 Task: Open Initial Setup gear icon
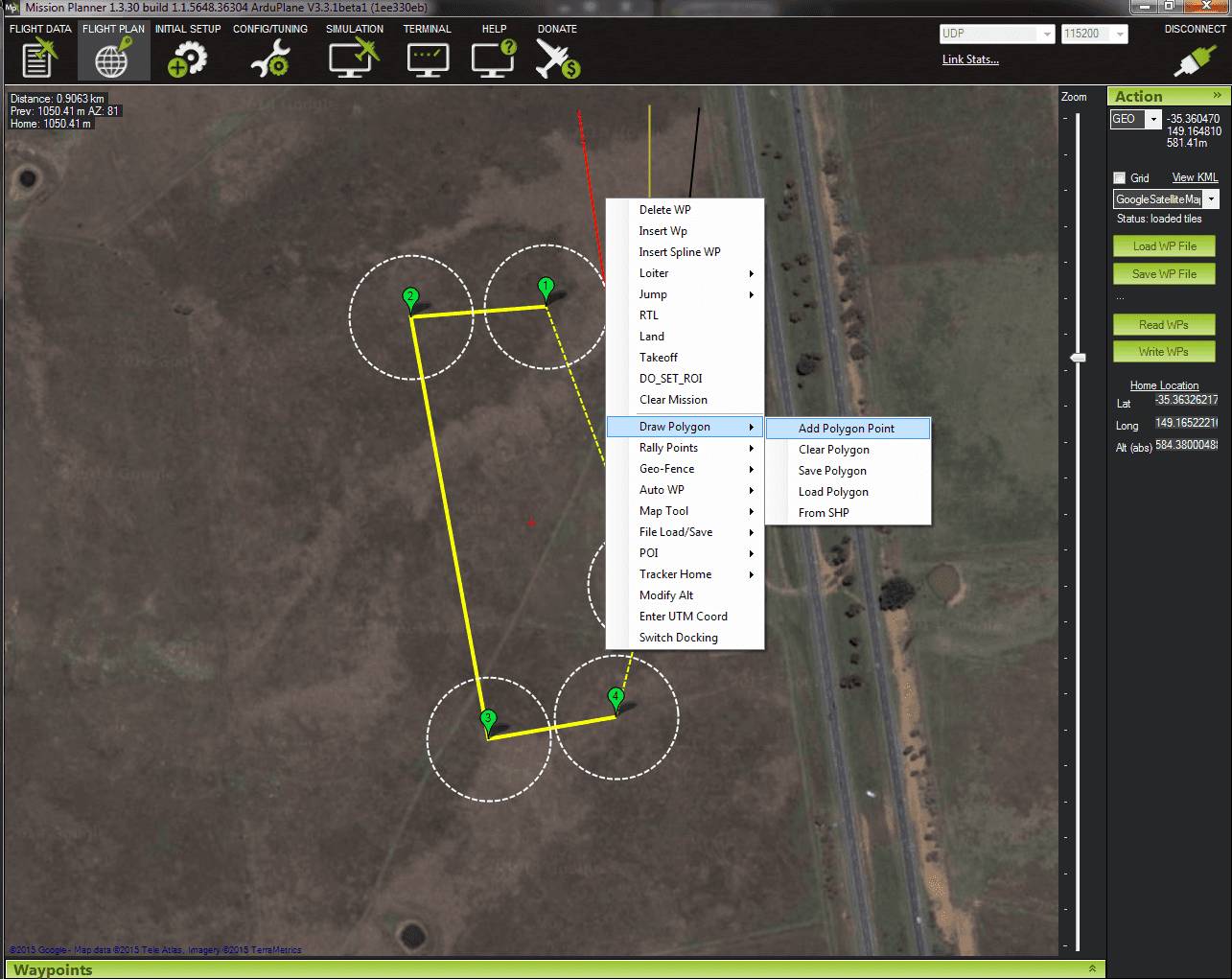coord(187,58)
